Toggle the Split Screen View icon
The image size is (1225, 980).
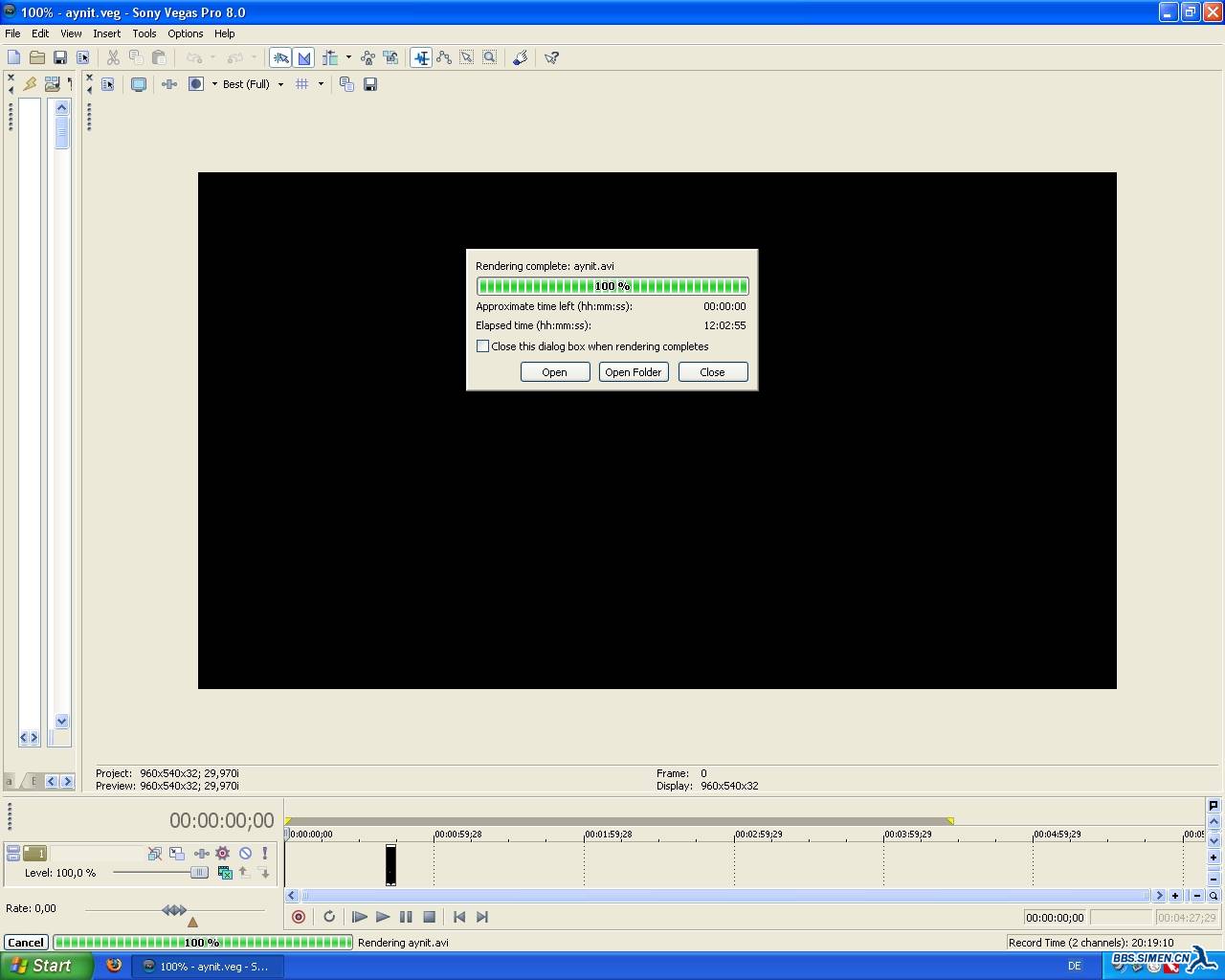click(x=196, y=84)
